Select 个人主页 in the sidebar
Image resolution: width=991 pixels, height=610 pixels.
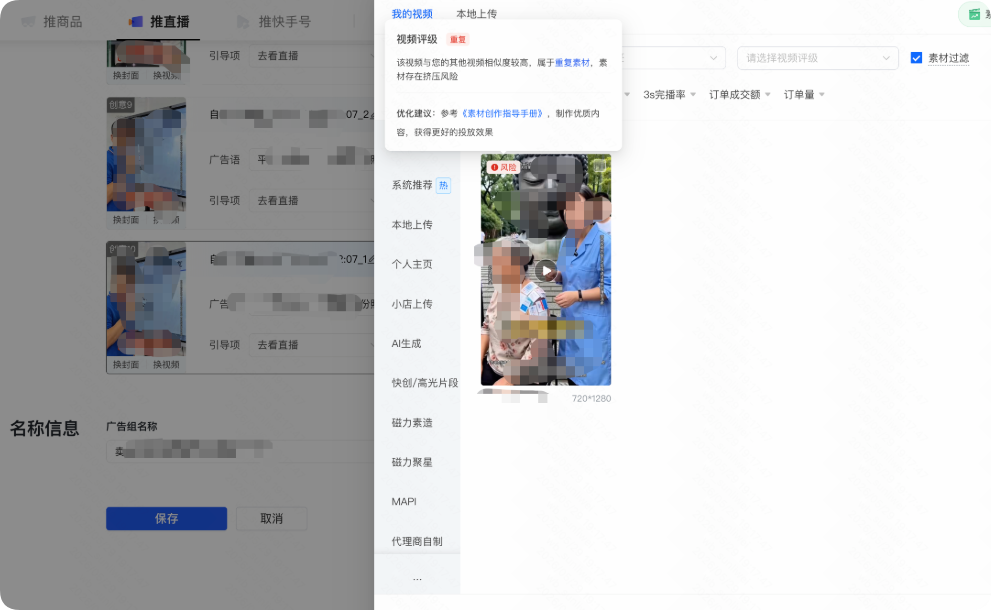tap(412, 264)
